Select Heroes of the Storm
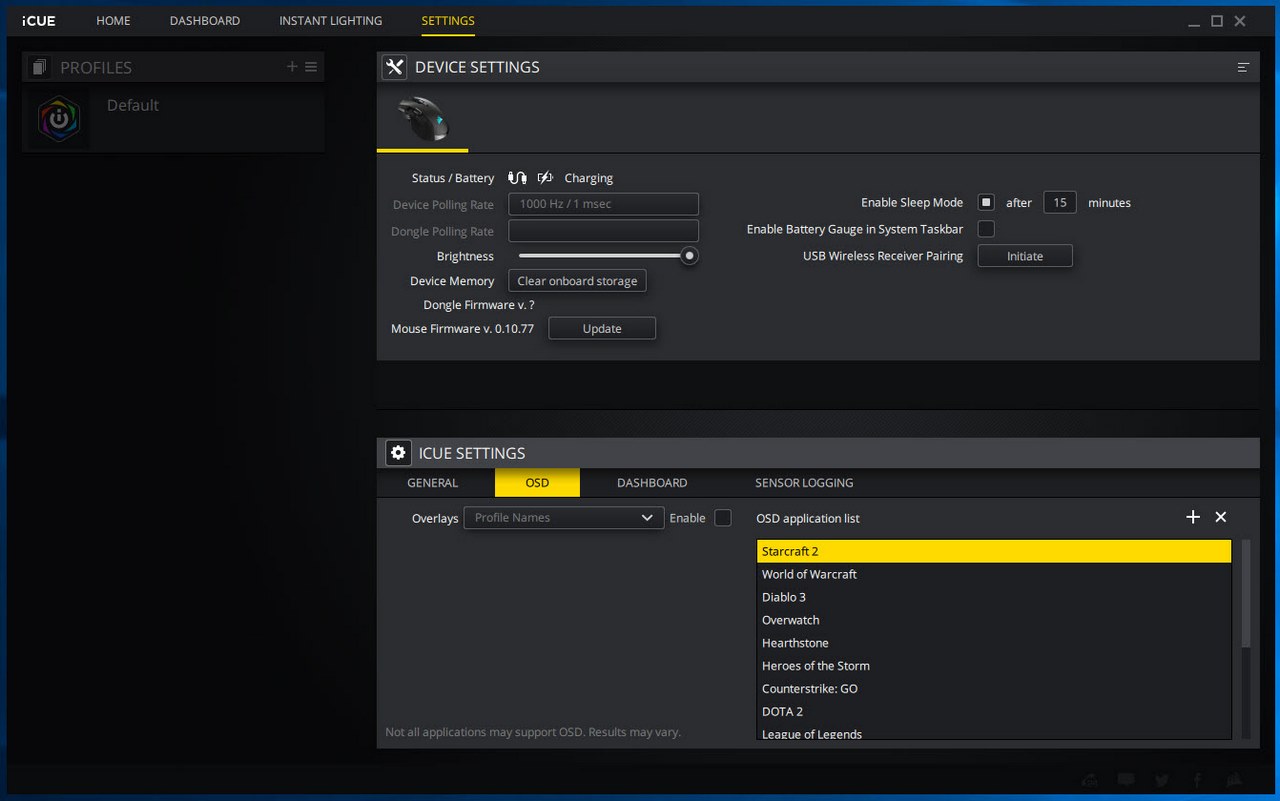Viewport: 1280px width, 801px height. (x=994, y=666)
